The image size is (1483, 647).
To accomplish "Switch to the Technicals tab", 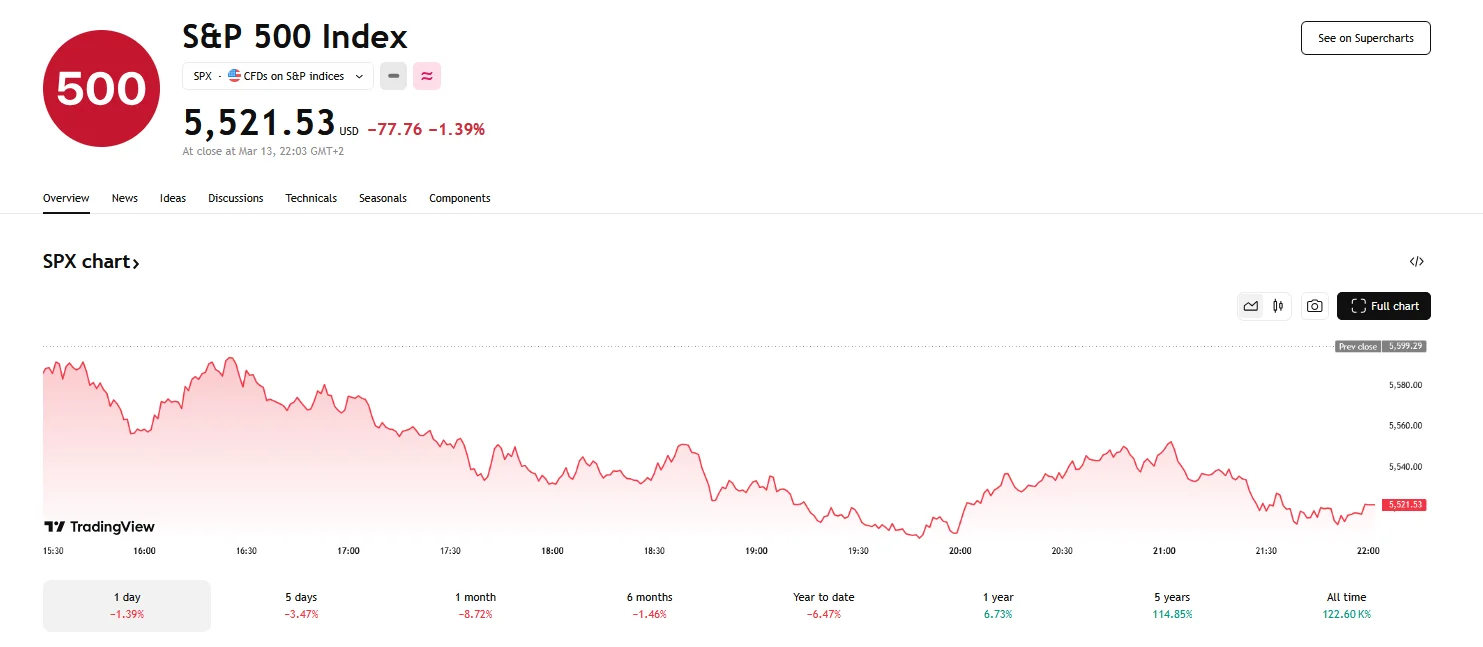I will click(x=311, y=198).
